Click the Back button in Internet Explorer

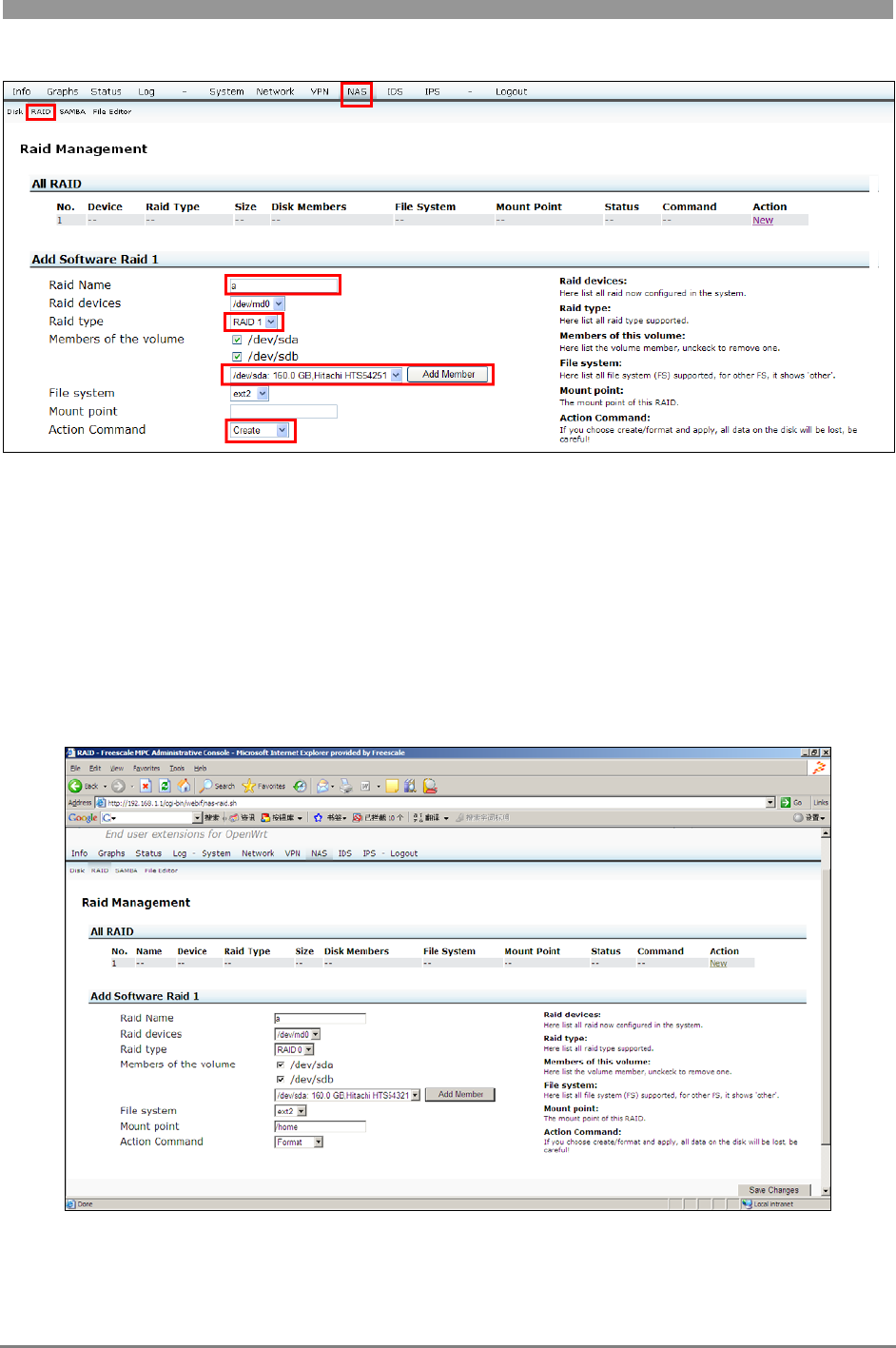[x=83, y=786]
